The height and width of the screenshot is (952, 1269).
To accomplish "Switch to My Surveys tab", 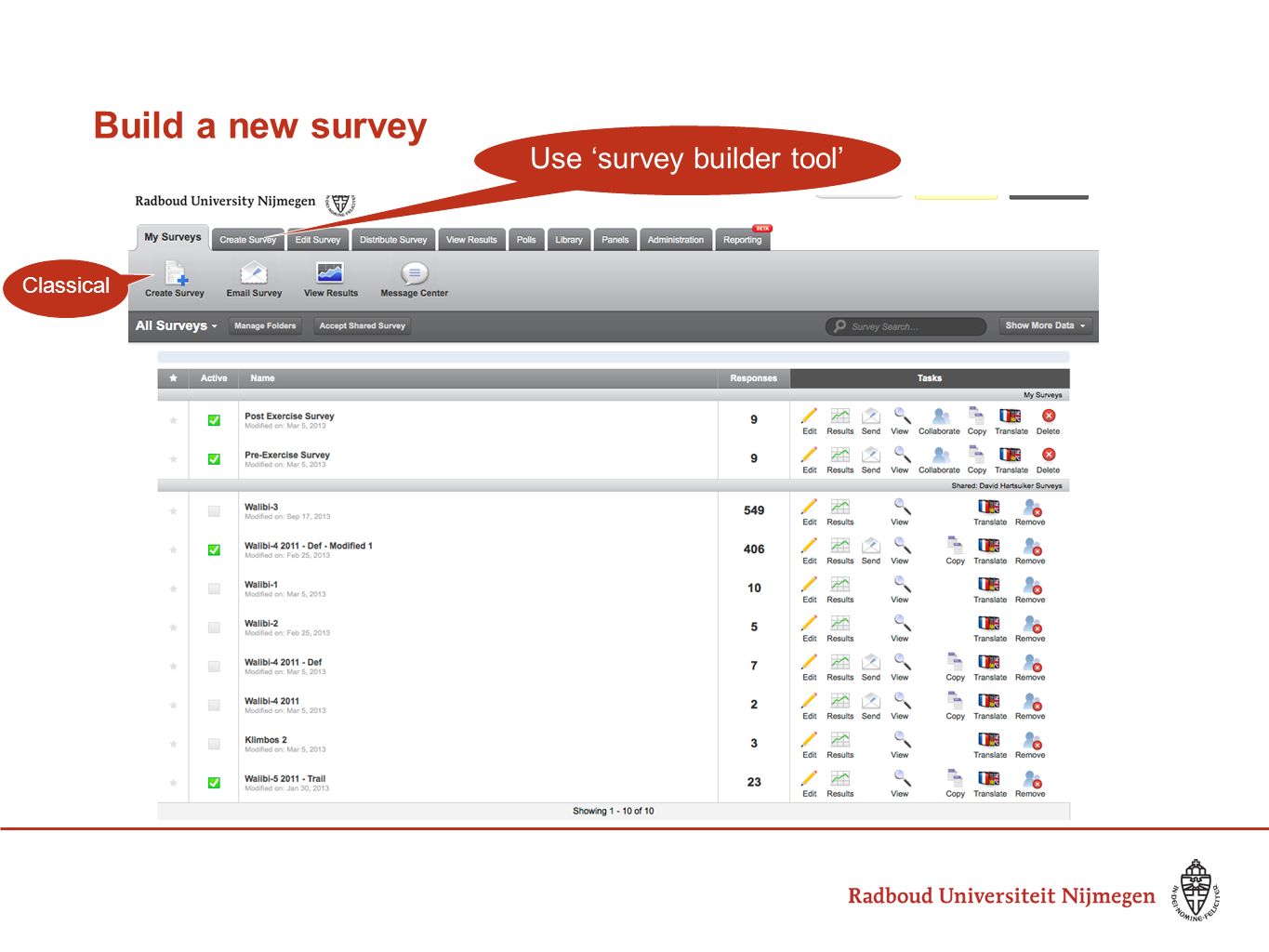I will click(x=173, y=237).
